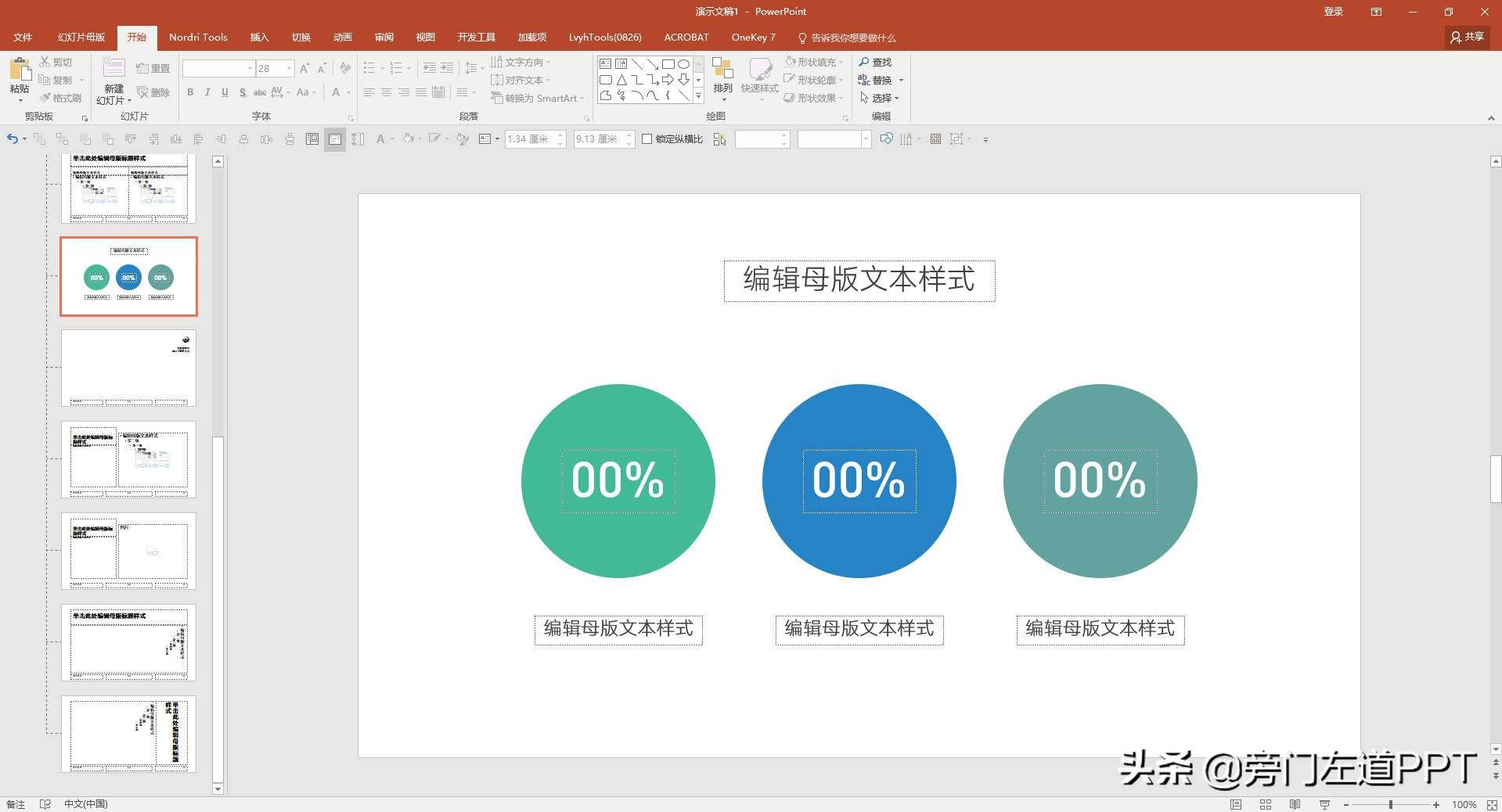Select the blue 00% circle on slide

[x=859, y=481]
